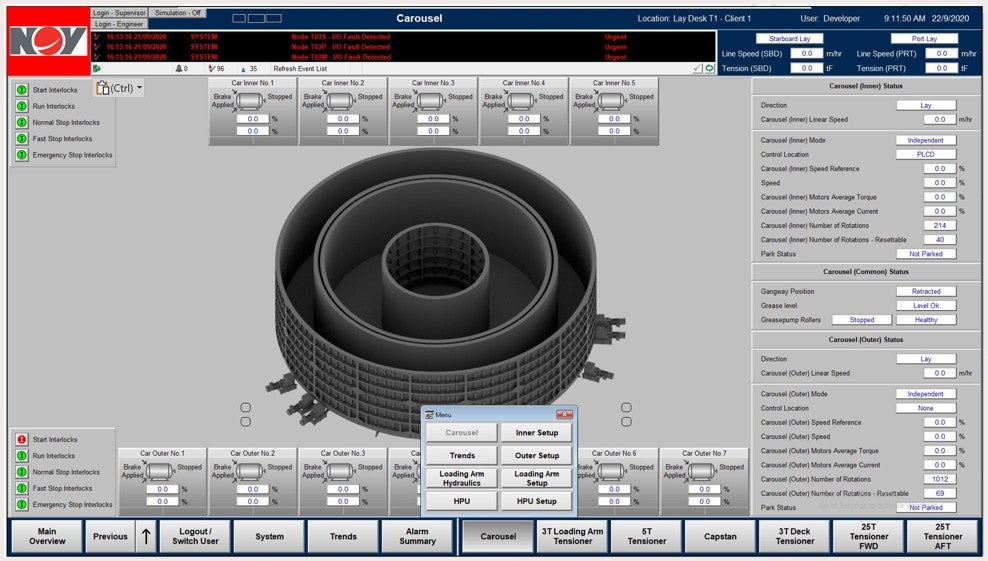
Task: Toggle the Simulation - Off button
Action: coord(179,13)
